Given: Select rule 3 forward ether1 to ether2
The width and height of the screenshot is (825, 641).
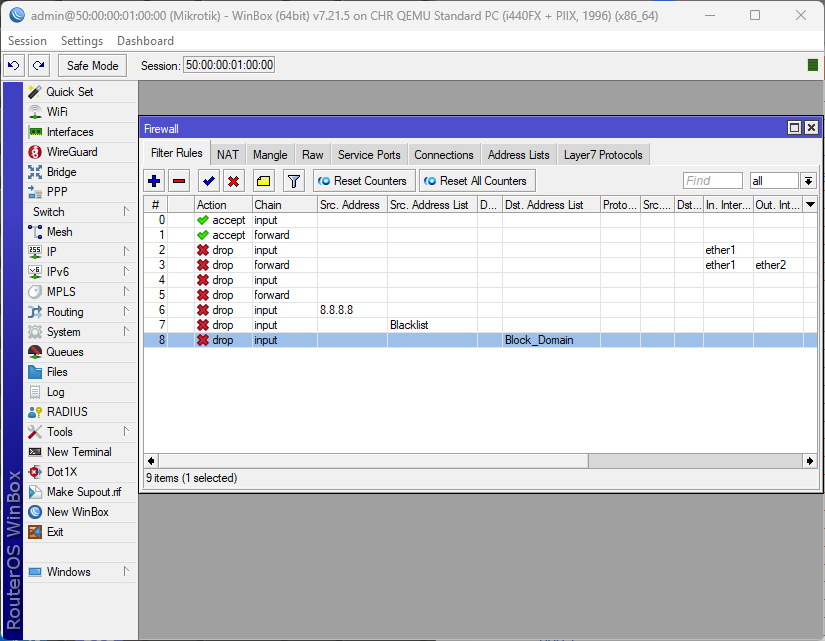Looking at the screenshot, I should [x=480, y=265].
